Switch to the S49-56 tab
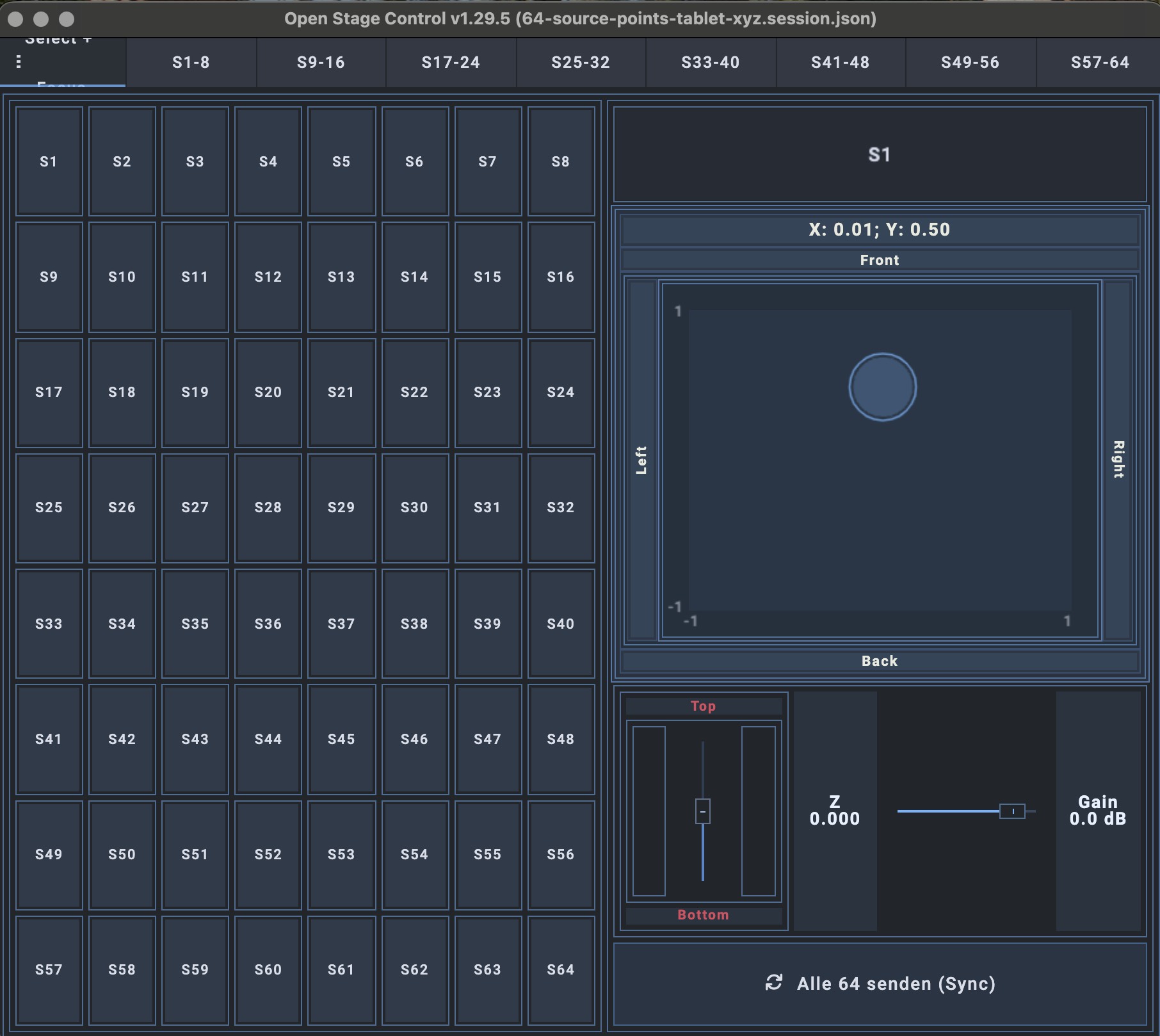The height and width of the screenshot is (1036, 1160). pos(970,62)
